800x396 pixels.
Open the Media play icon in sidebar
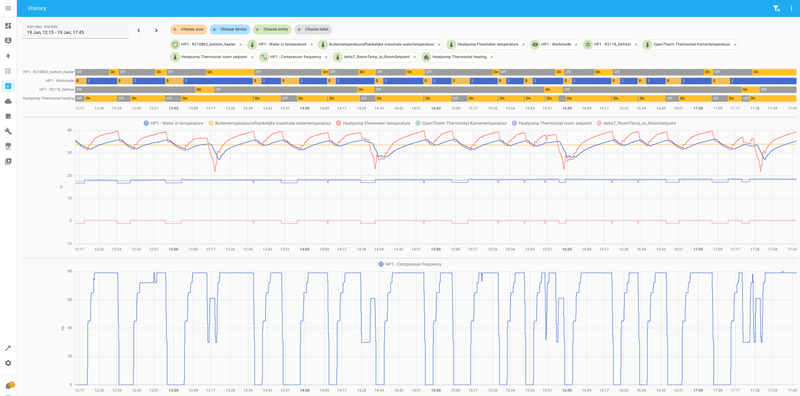[8, 161]
